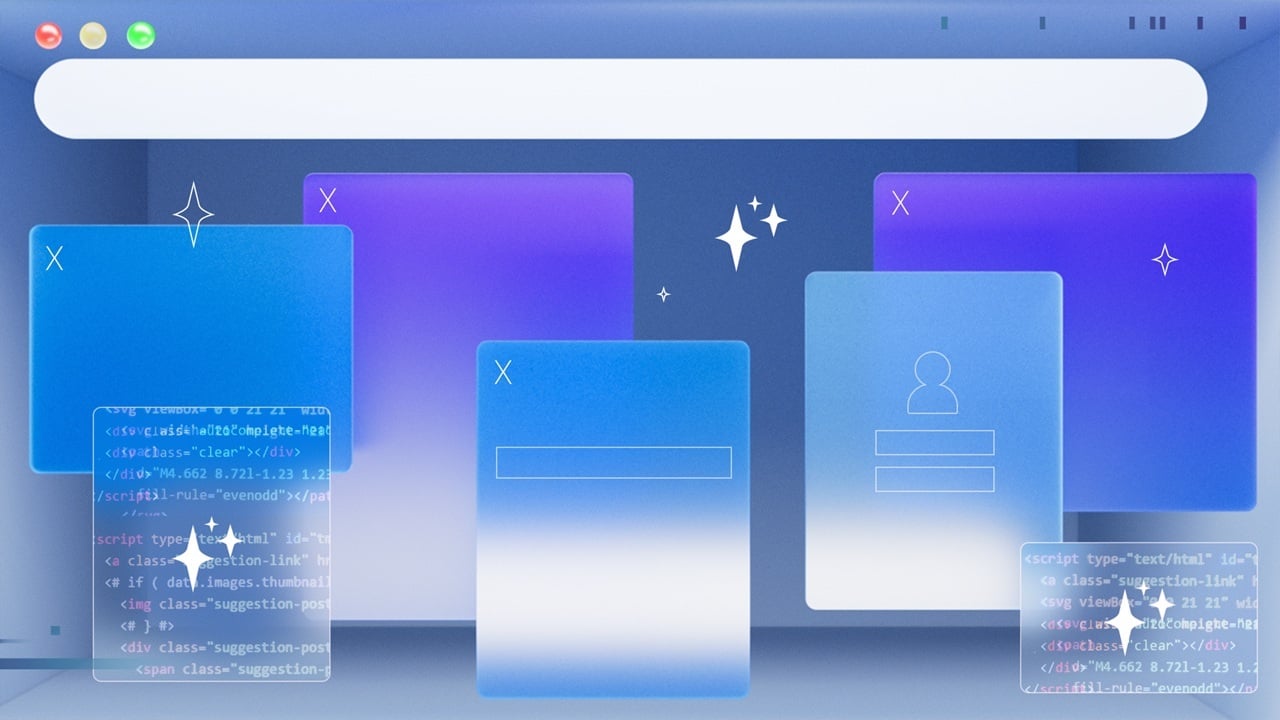Click the '<div class="suggestion-post' code line
The height and width of the screenshot is (720, 1280).
(224, 648)
